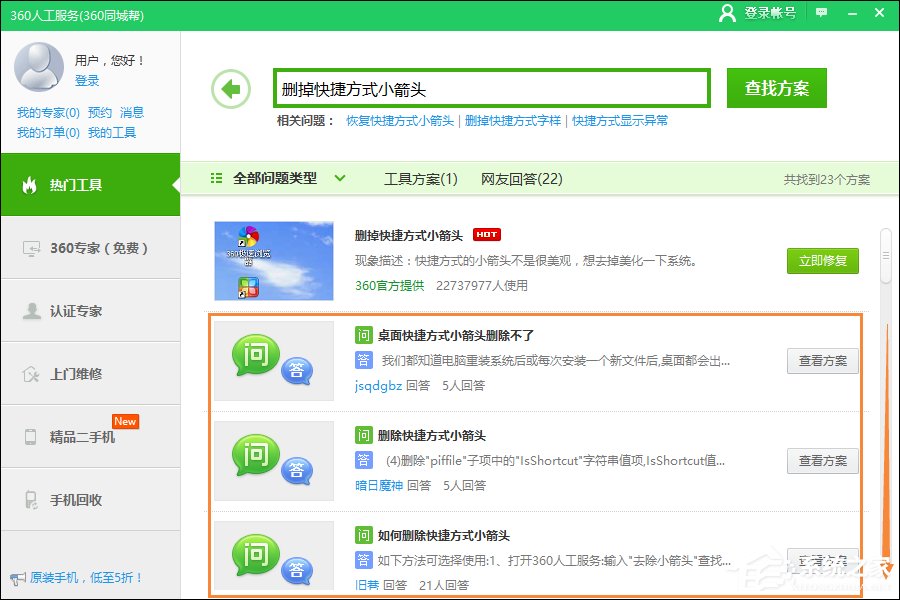Click the 查找方案 search button
The width and height of the screenshot is (900, 600).
pos(777,88)
